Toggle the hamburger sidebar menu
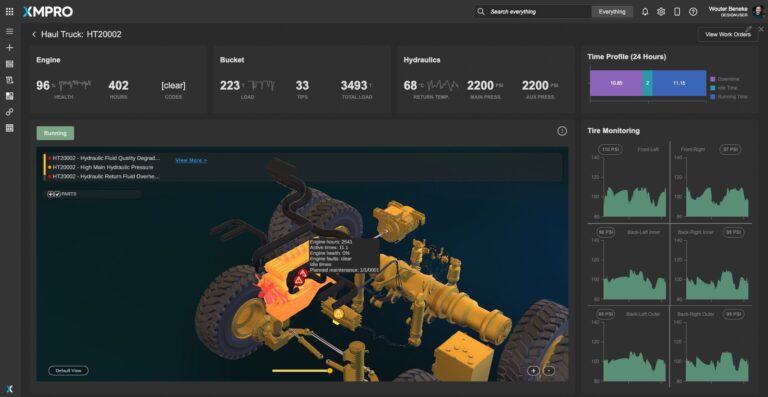This screenshot has height=397, width=768. (x=9, y=31)
